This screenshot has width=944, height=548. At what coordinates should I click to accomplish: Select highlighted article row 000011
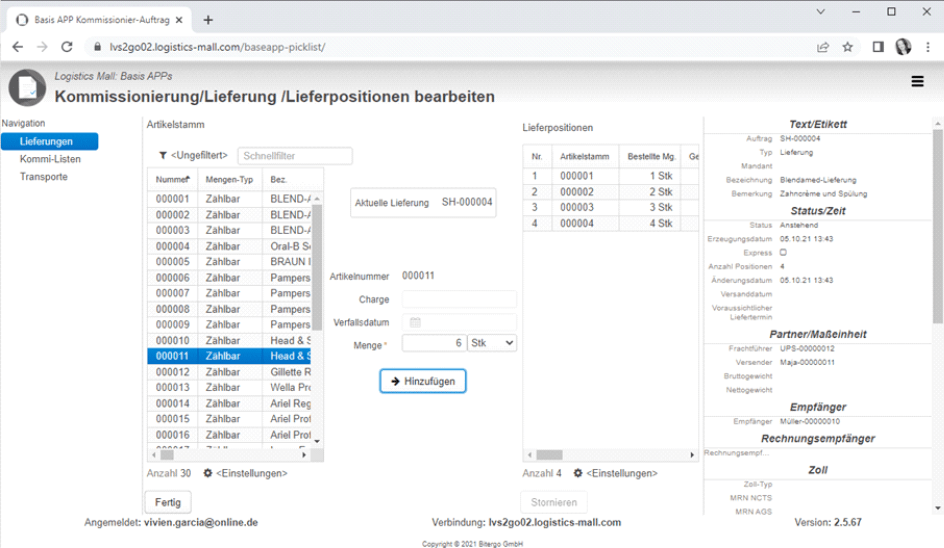pyautogui.click(x=229, y=356)
